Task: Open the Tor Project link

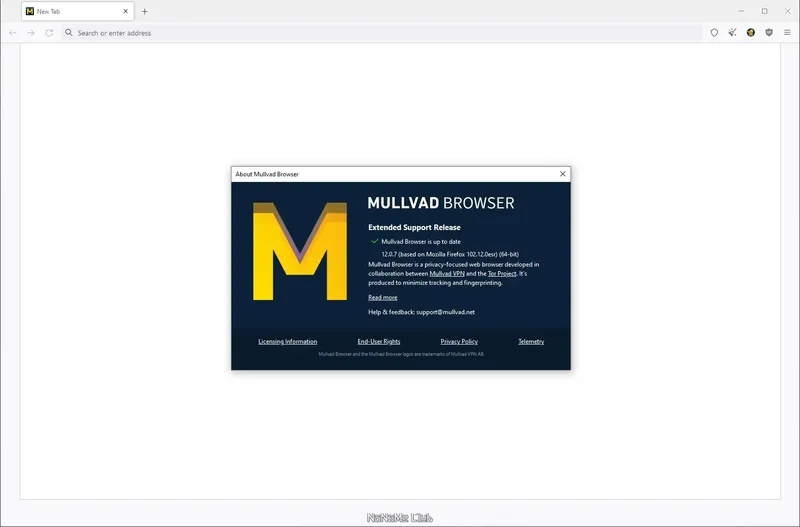Action: point(502,274)
